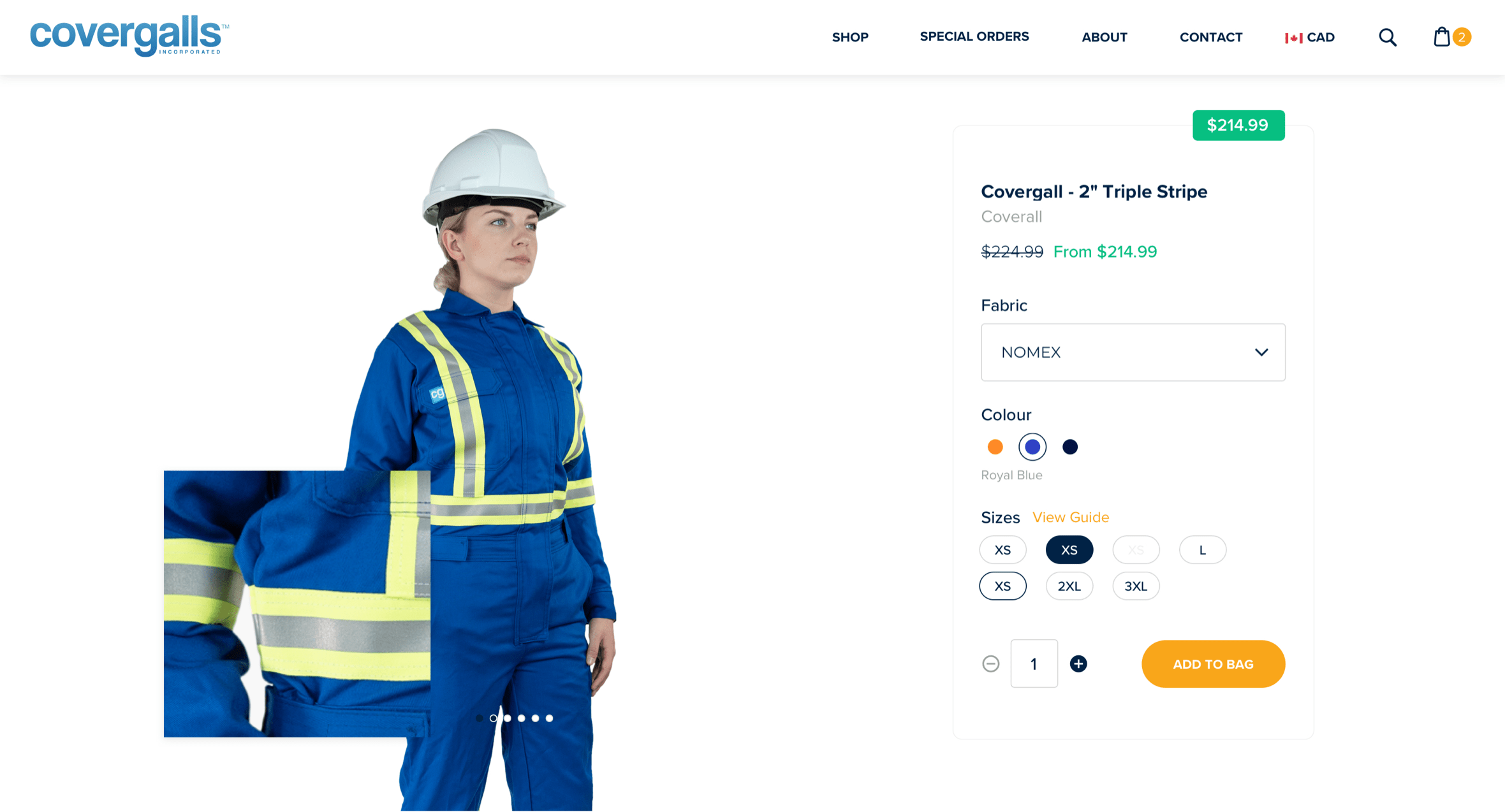Image resolution: width=1505 pixels, height=812 pixels.
Task: Click the fabric dropdown expand arrow
Action: (1261, 352)
